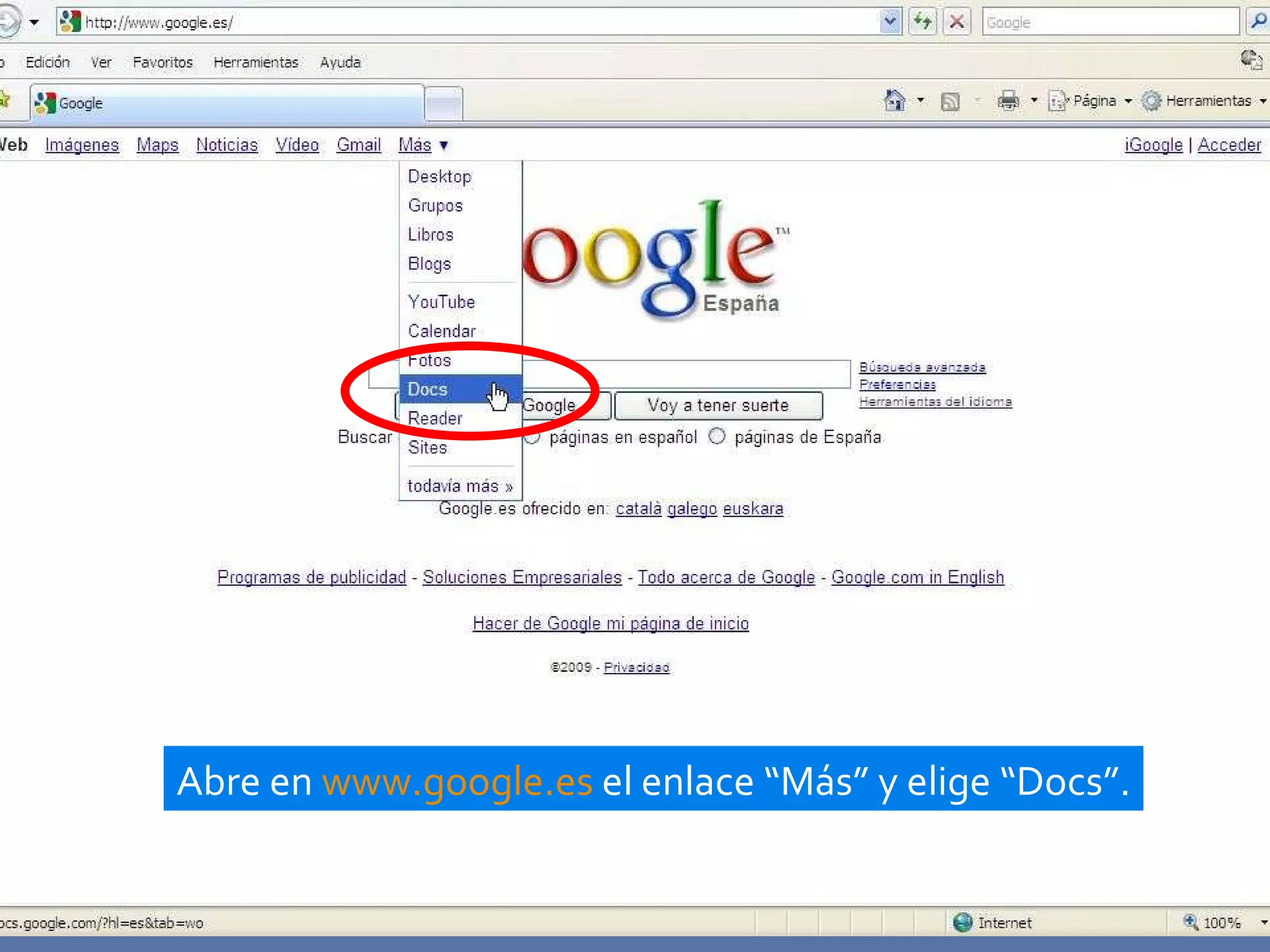Open the Favoritos menu

tap(162, 62)
